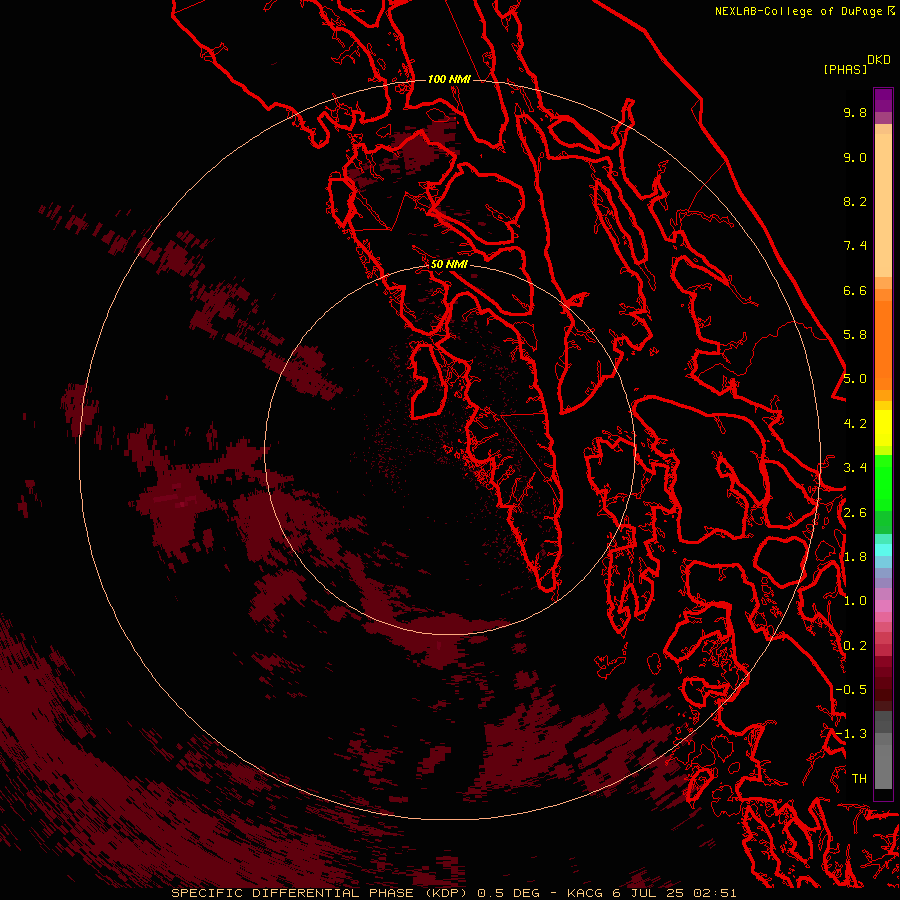Click the NEXLAB-College of DuPage credit text

click(x=798, y=11)
